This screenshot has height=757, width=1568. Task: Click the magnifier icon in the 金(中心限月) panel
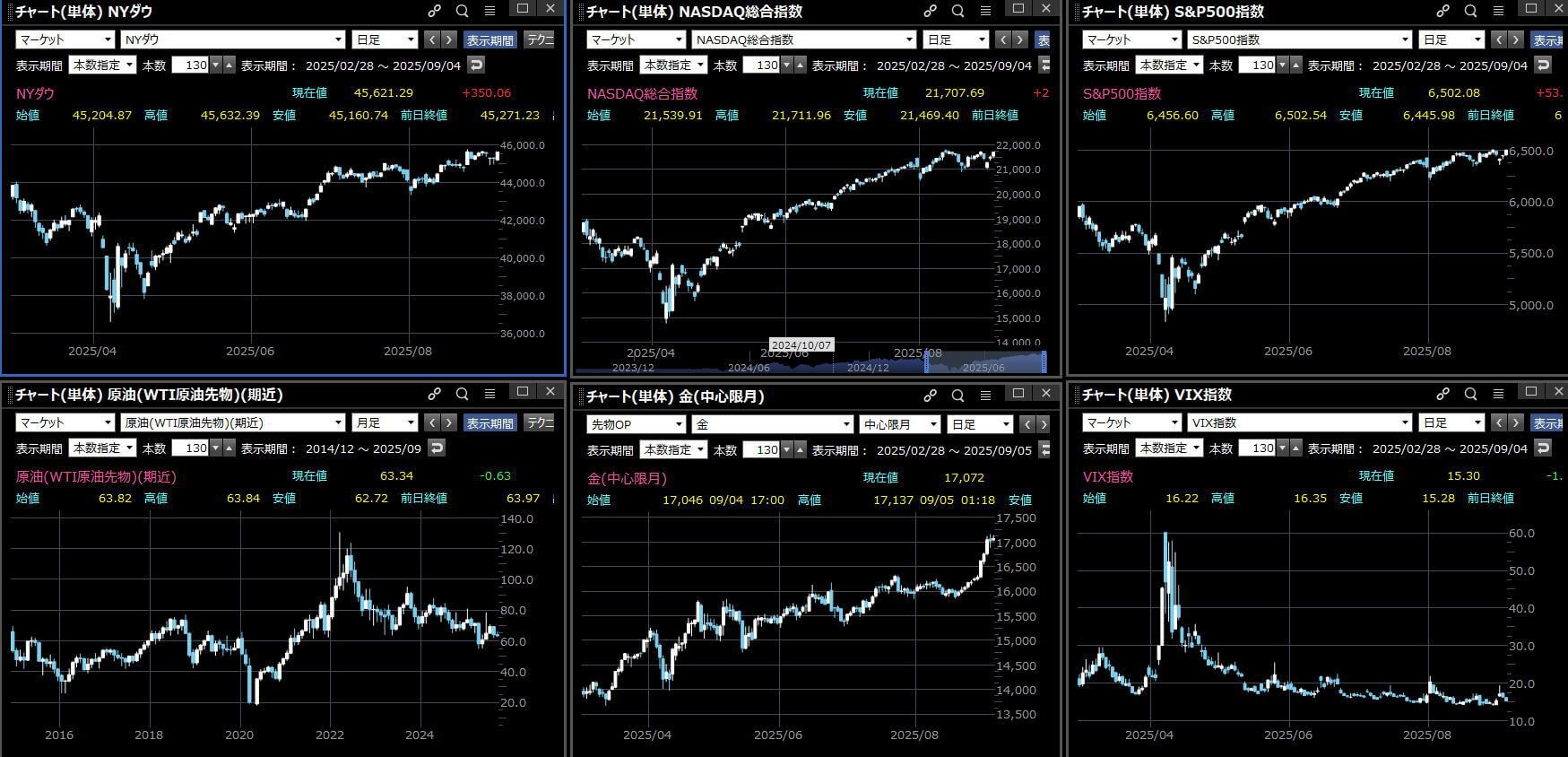tap(957, 395)
